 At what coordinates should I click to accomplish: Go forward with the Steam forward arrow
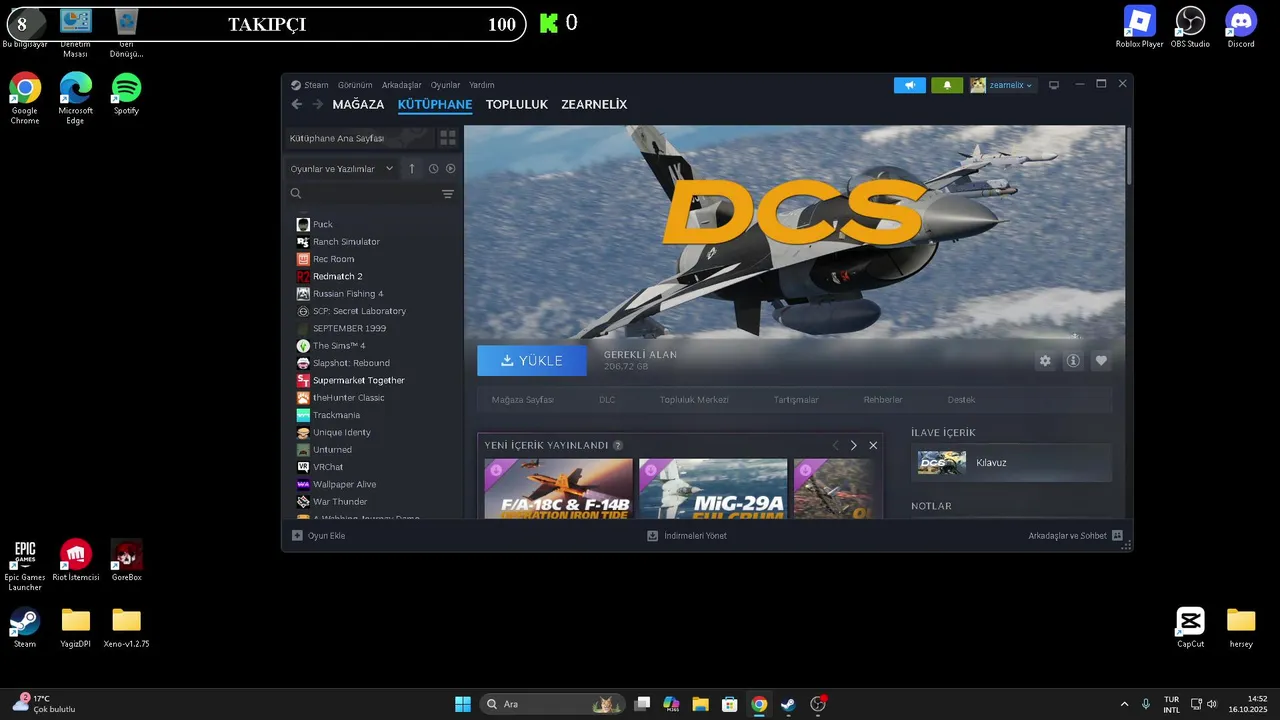tap(318, 104)
